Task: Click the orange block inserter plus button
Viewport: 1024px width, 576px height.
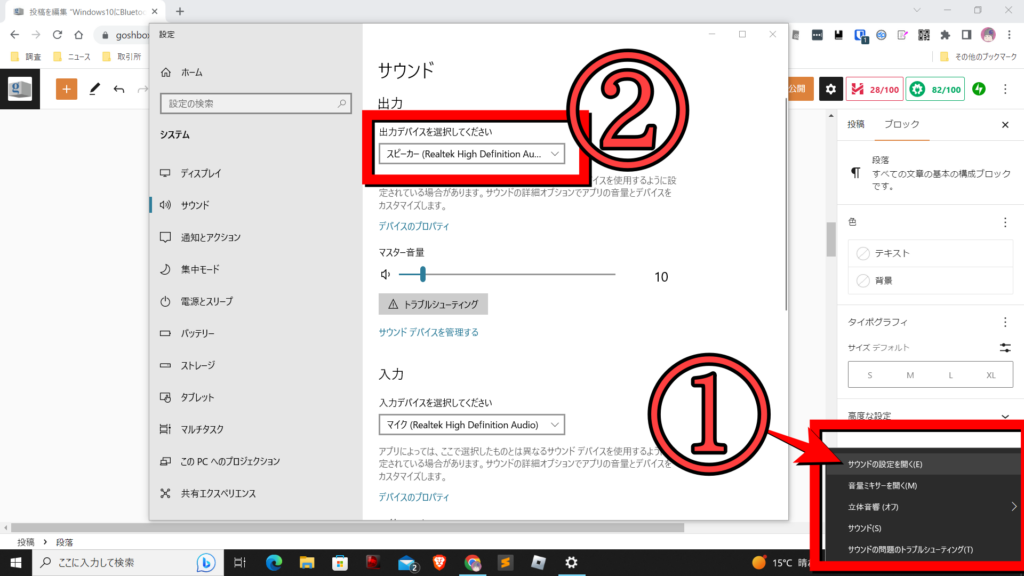Action: pos(67,89)
